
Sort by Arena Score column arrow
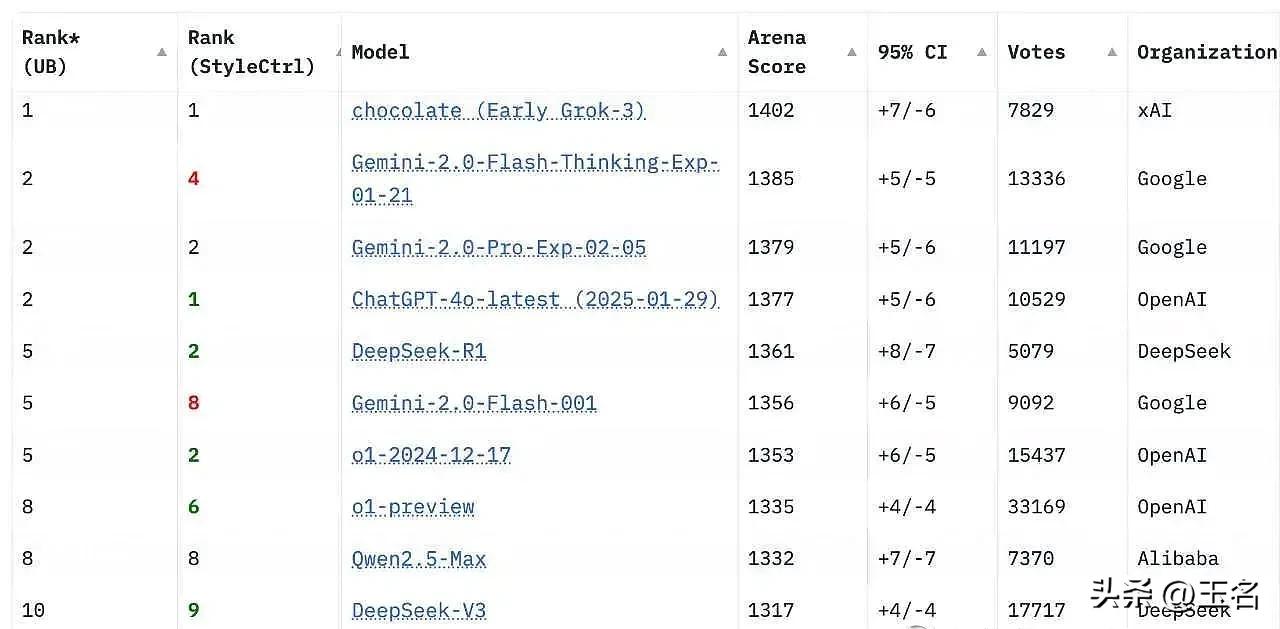[x=852, y=52]
